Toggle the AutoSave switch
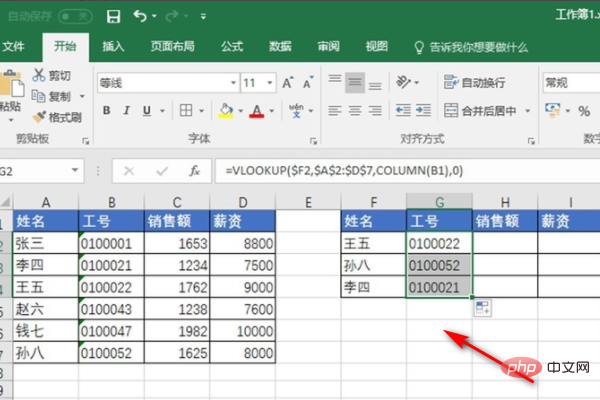The width and height of the screenshot is (600, 400). (75, 16)
